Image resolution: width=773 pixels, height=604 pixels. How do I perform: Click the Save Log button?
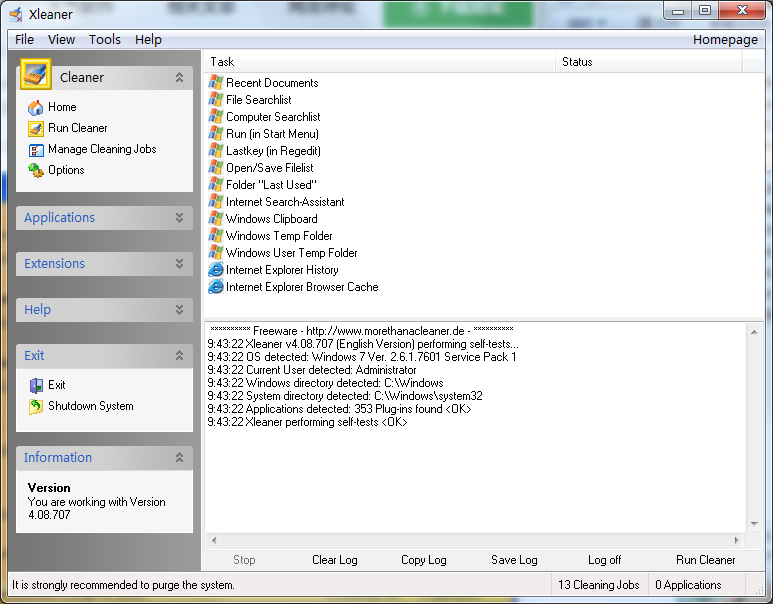[514, 560]
